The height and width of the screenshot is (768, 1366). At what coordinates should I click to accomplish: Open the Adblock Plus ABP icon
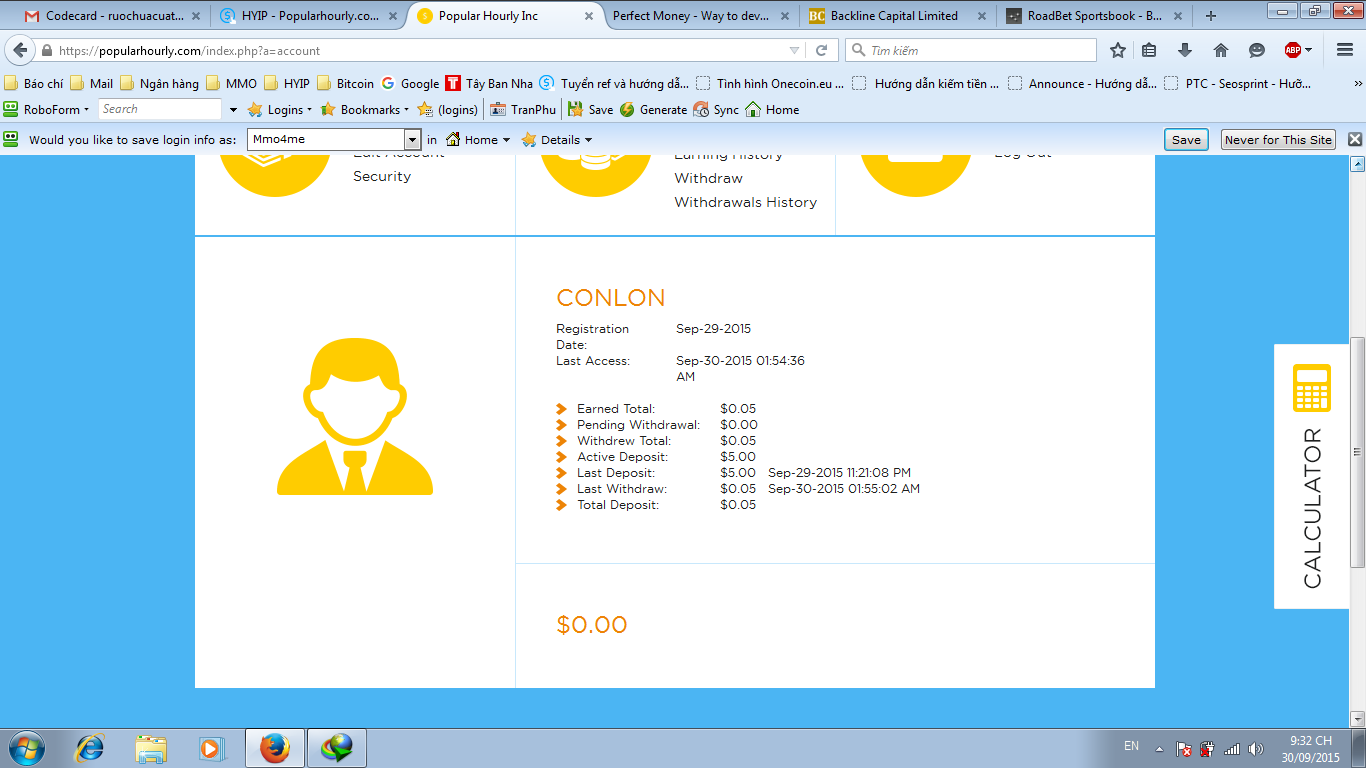pyautogui.click(x=1293, y=50)
